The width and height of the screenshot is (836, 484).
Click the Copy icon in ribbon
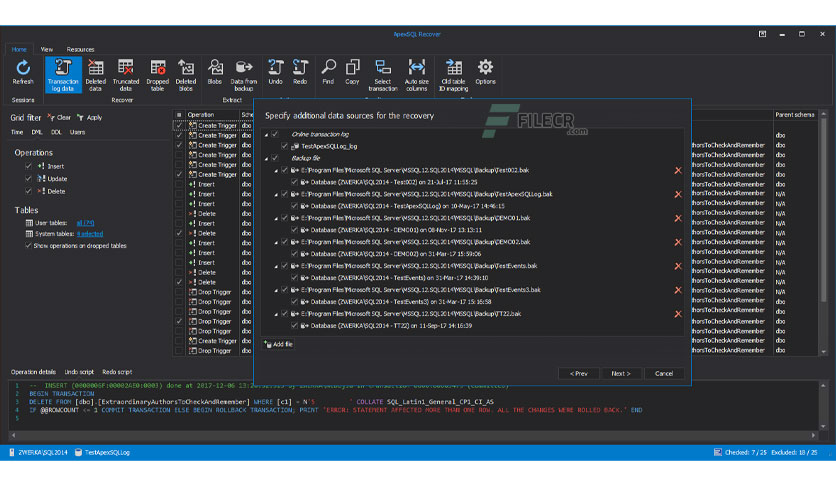[352, 72]
